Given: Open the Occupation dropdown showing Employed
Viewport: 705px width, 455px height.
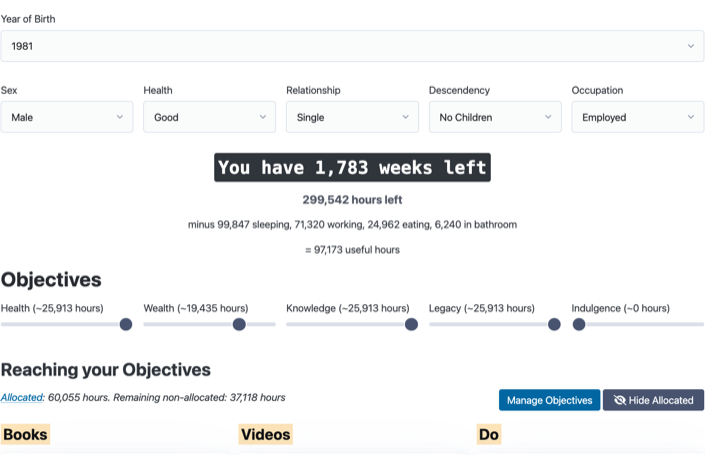Looking at the screenshot, I should pos(637,117).
